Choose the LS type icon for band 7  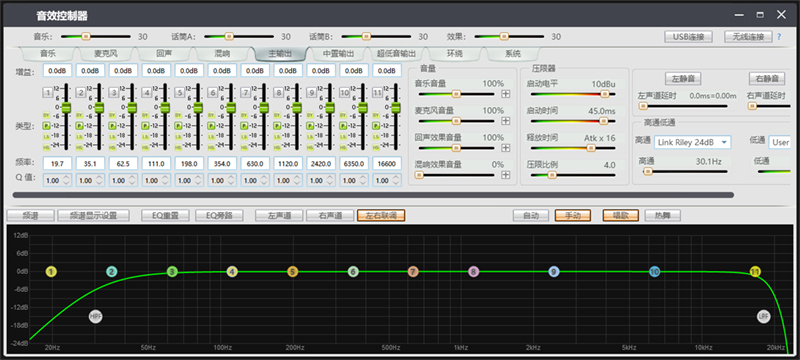pos(245,137)
